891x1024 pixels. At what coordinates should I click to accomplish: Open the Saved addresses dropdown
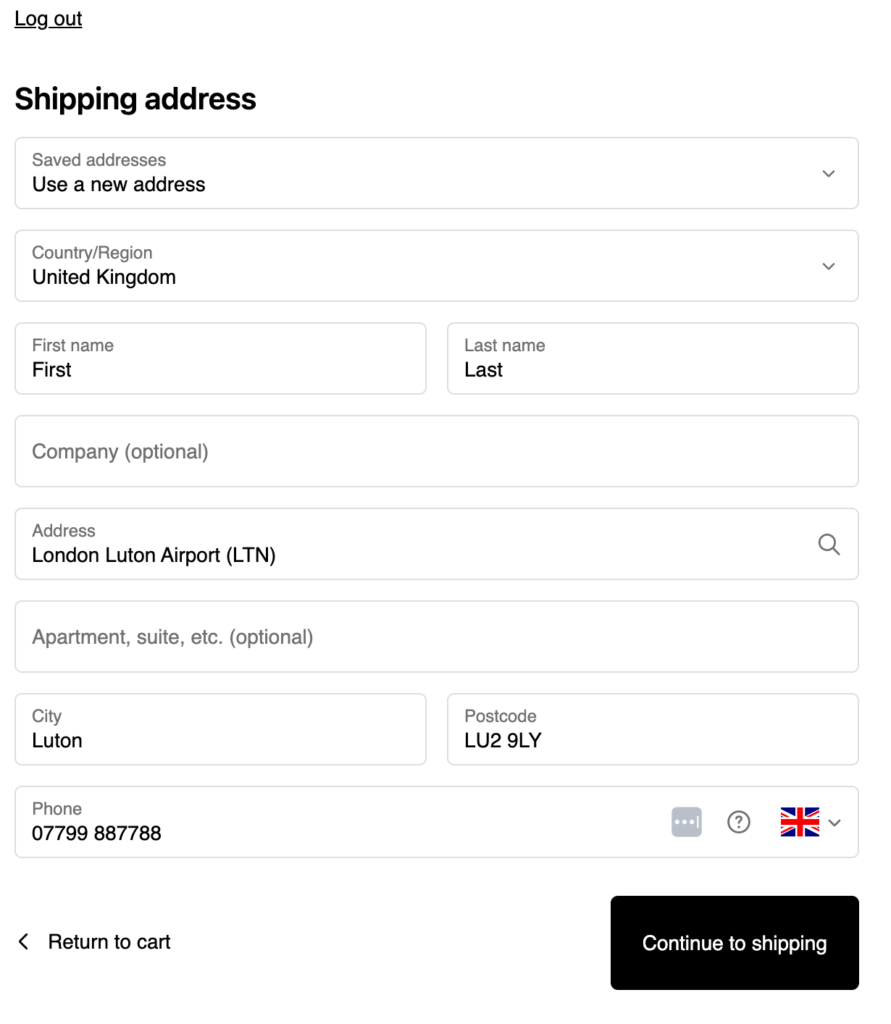point(436,173)
